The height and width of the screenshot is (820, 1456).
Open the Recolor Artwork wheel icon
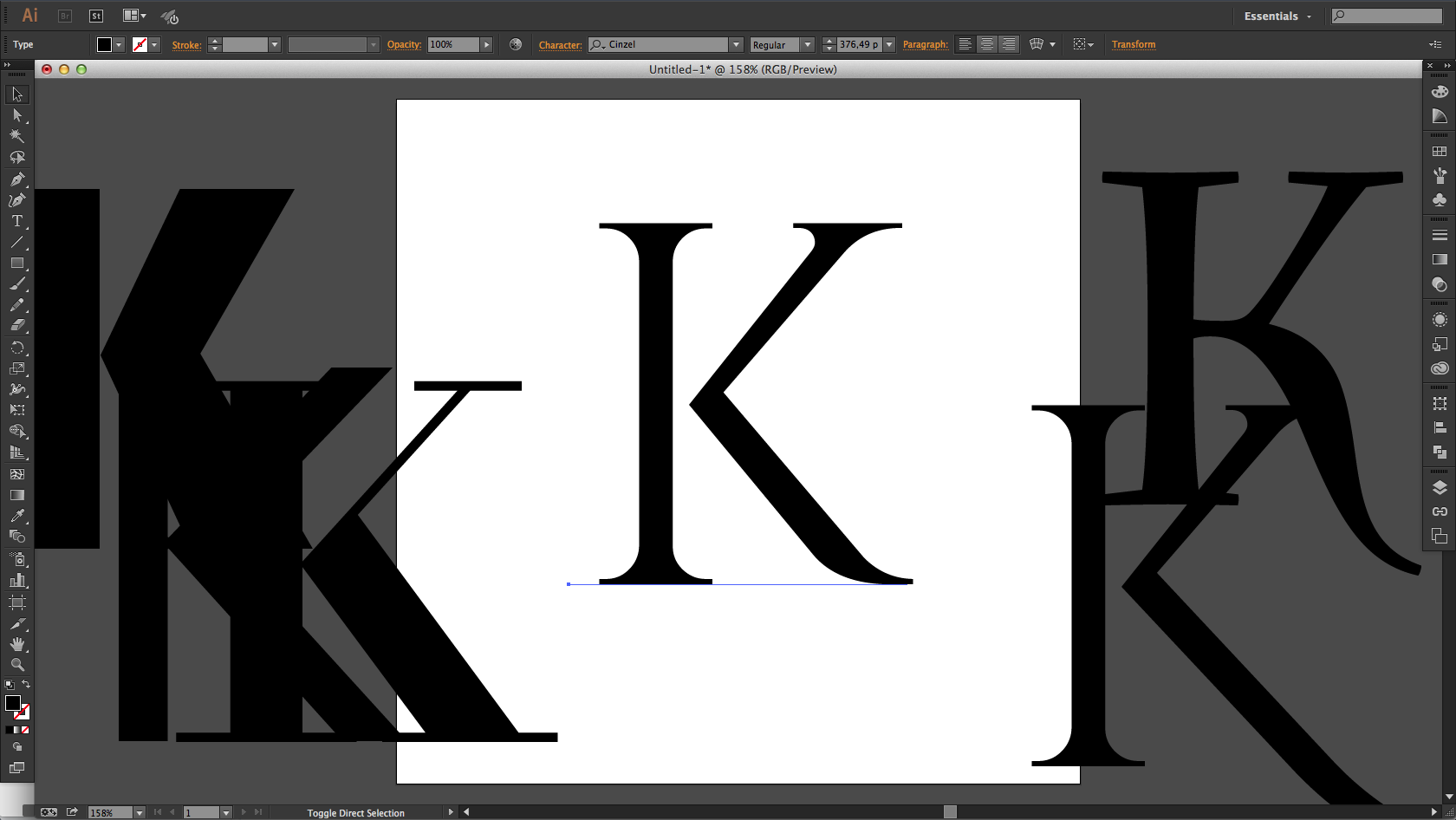(516, 44)
